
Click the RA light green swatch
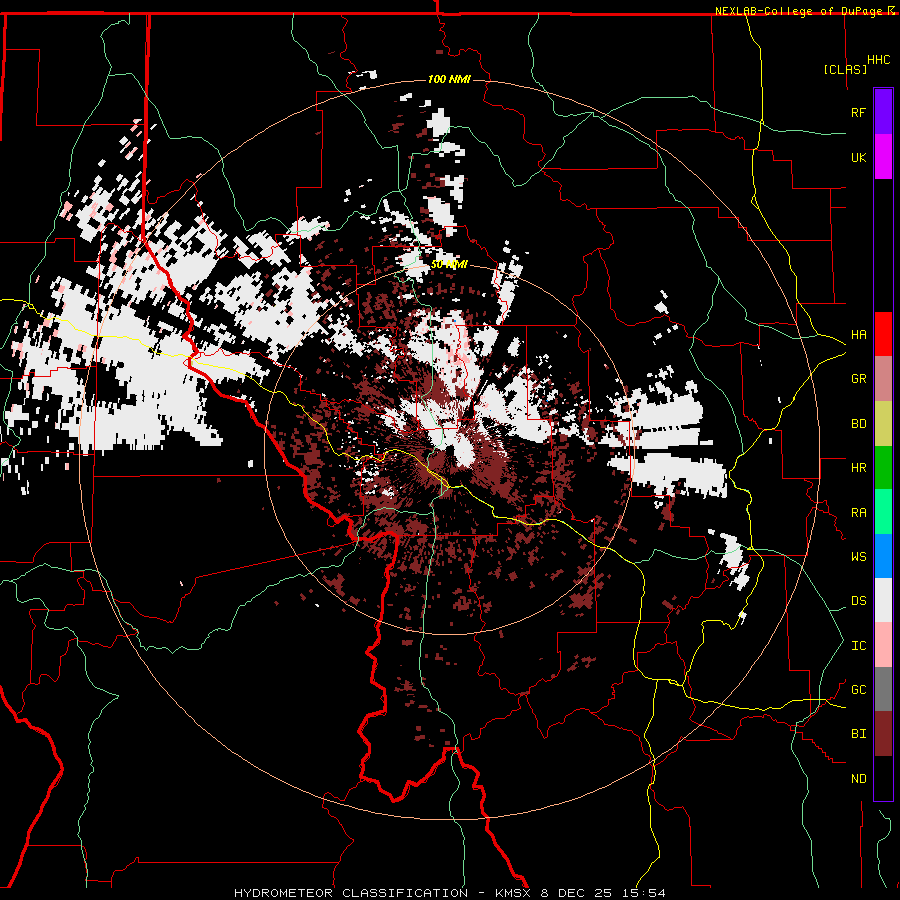(x=883, y=512)
